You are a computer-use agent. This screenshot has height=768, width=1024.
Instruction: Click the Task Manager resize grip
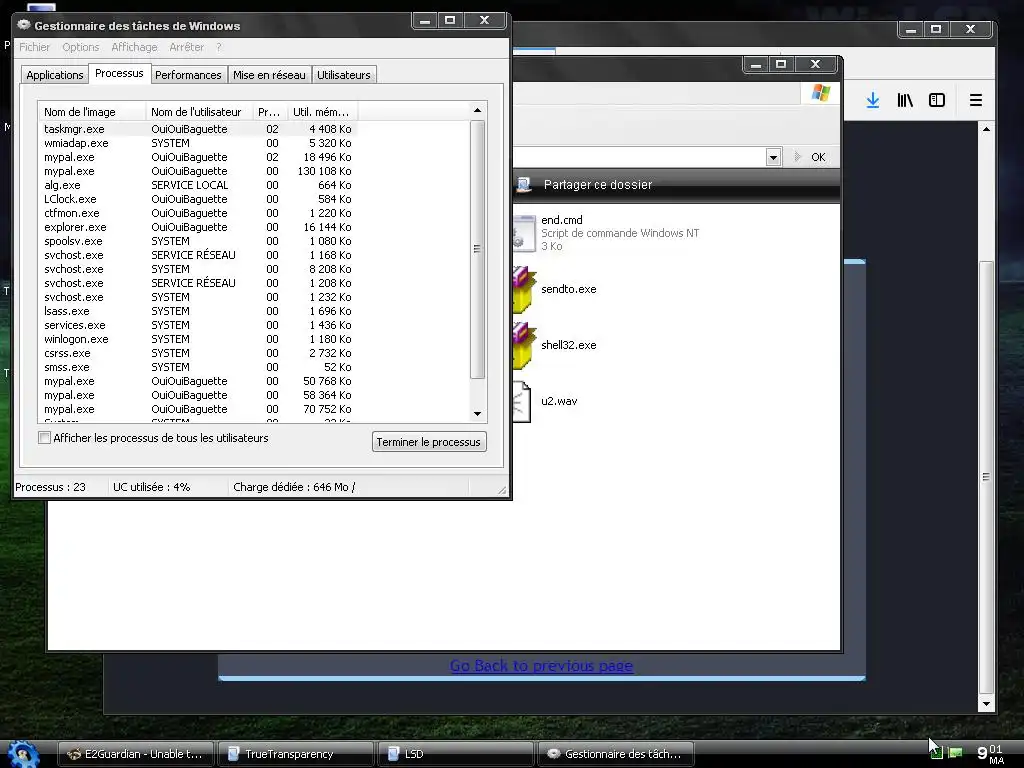(502, 490)
